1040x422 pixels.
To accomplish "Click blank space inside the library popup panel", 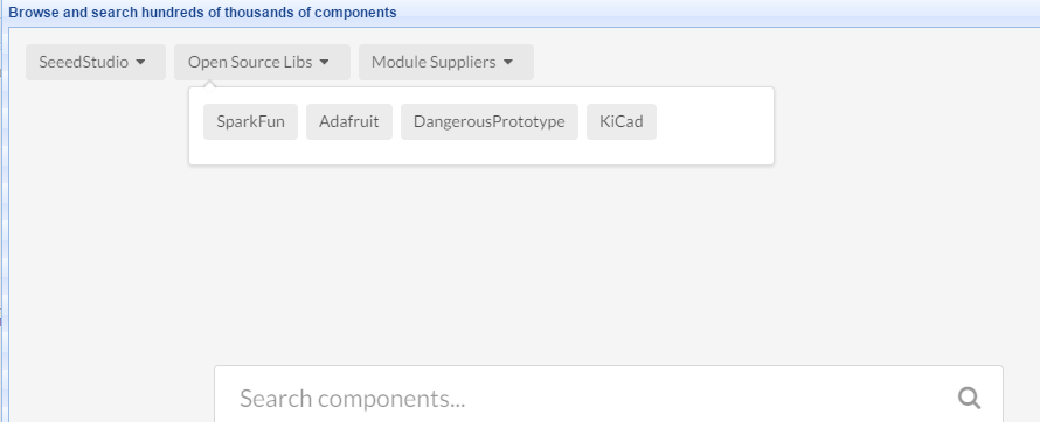I will [481, 151].
